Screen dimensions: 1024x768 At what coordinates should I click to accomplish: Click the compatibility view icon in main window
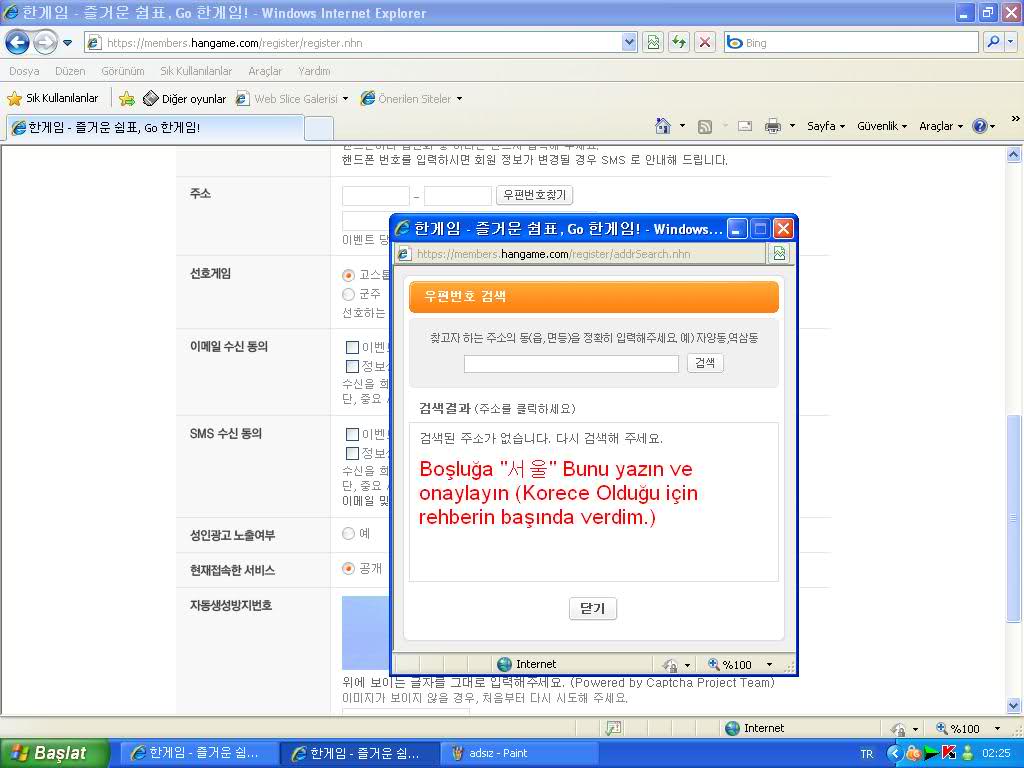point(653,42)
